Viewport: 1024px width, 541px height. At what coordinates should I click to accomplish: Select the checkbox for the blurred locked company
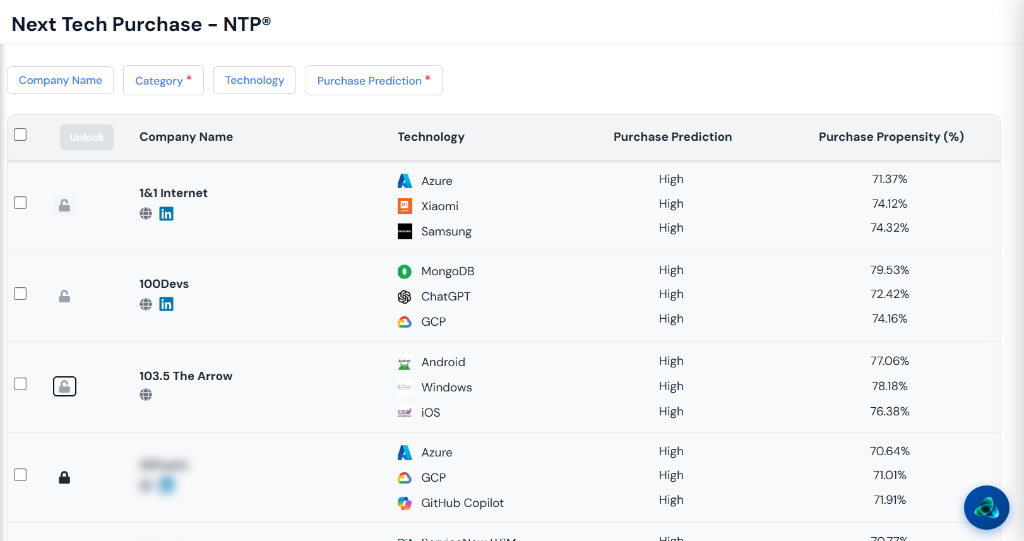pos(21,474)
